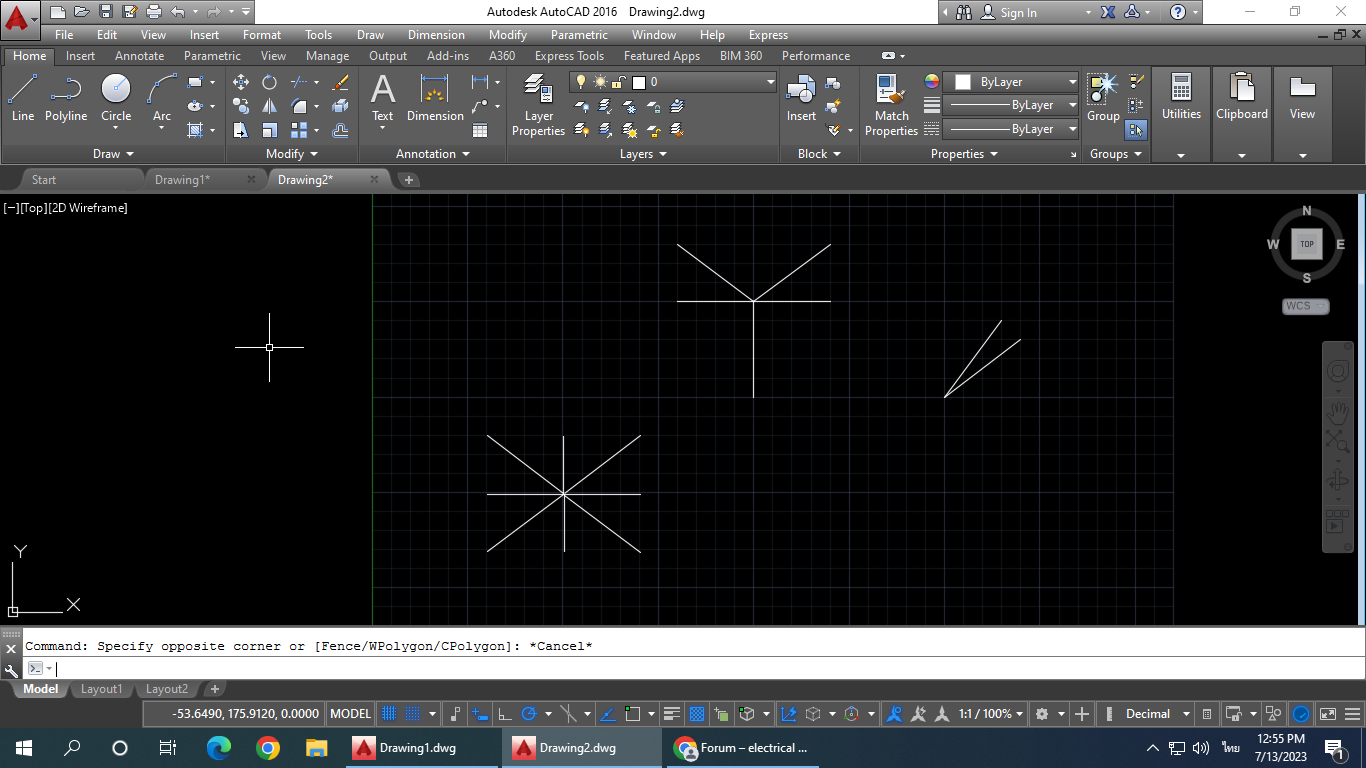Click the Explode tool icon
Screen dimensions: 1366x768
340,106
